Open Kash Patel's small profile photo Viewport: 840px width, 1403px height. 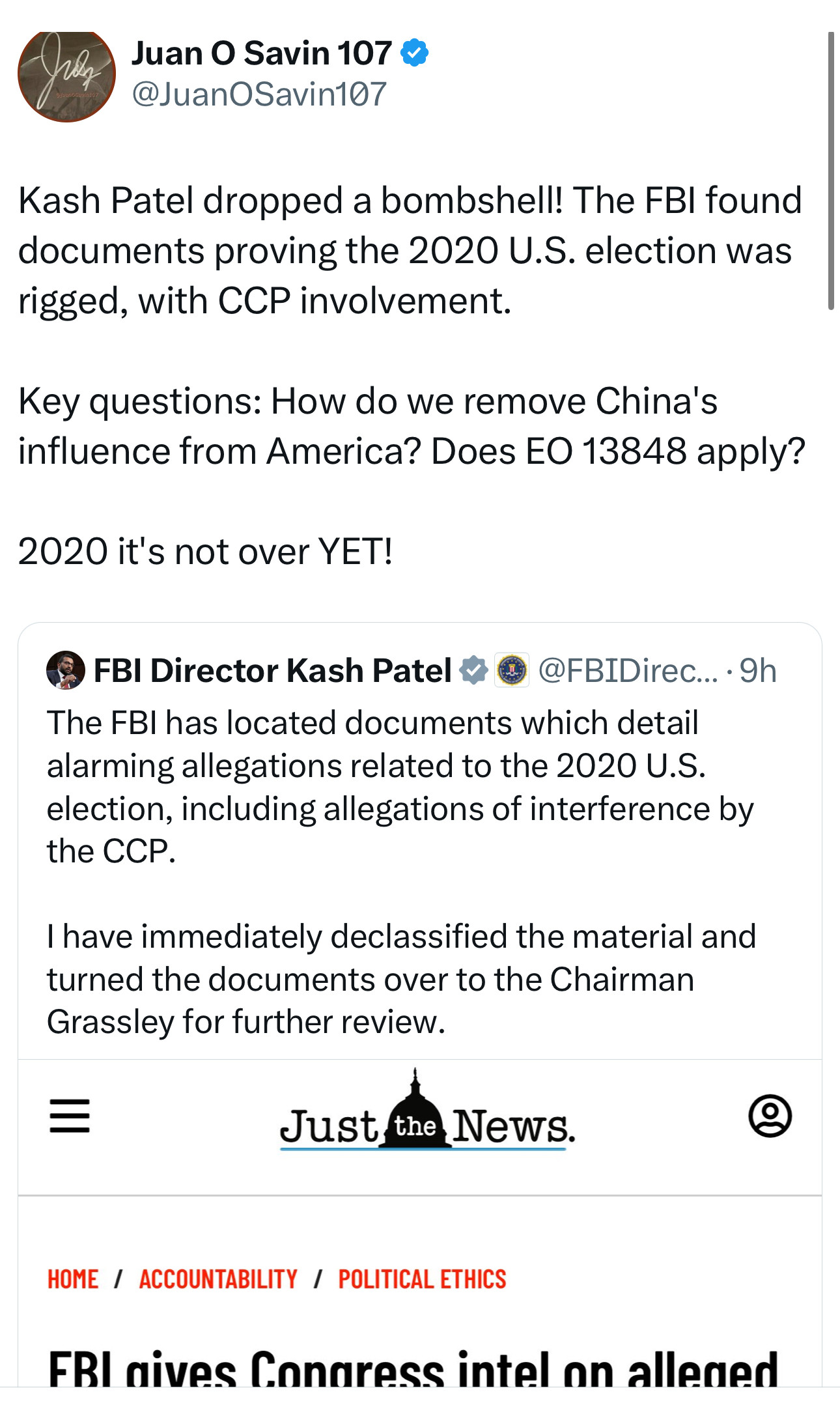click(x=65, y=670)
